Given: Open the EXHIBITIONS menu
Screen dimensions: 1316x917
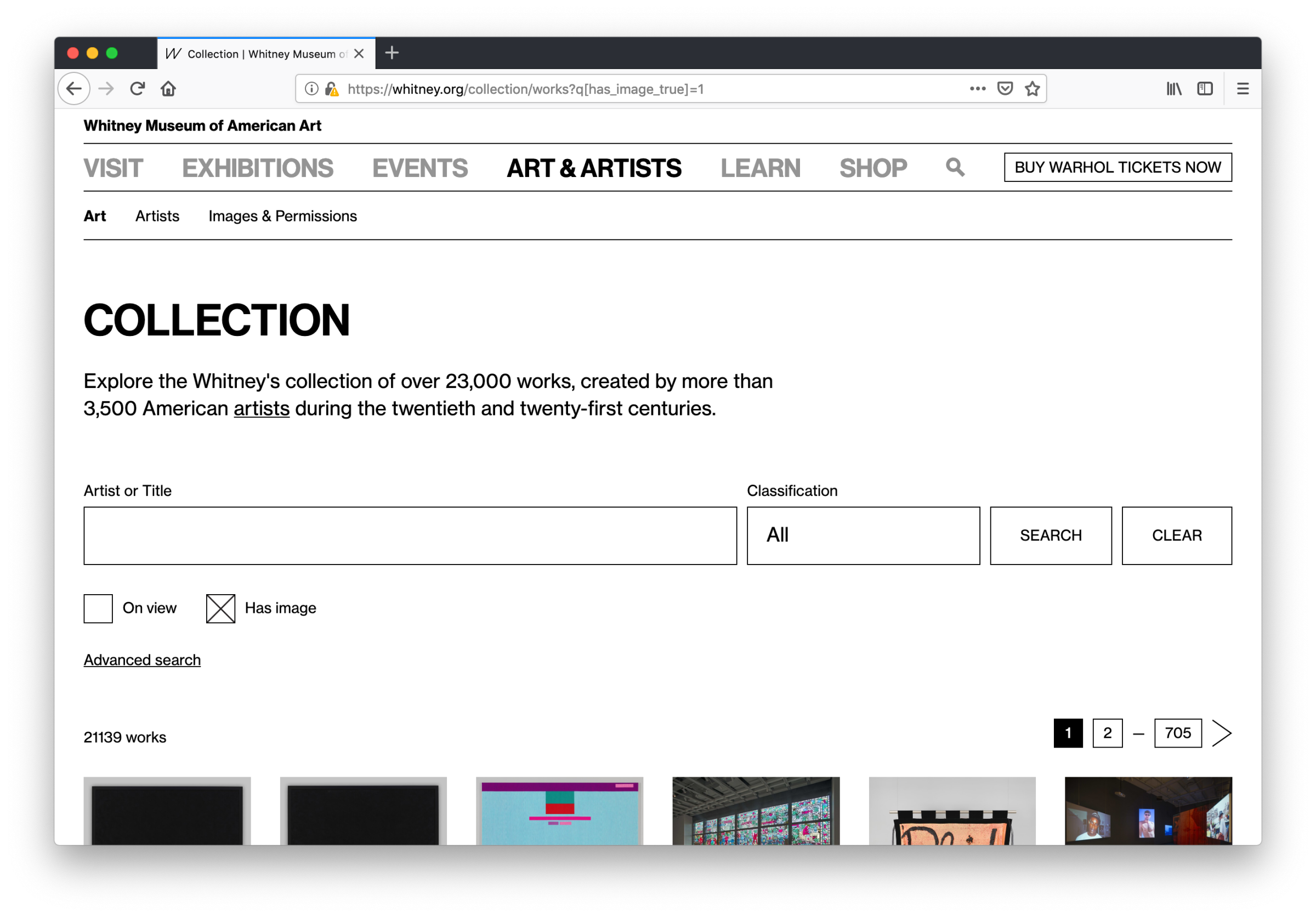Looking at the screenshot, I should 257,168.
